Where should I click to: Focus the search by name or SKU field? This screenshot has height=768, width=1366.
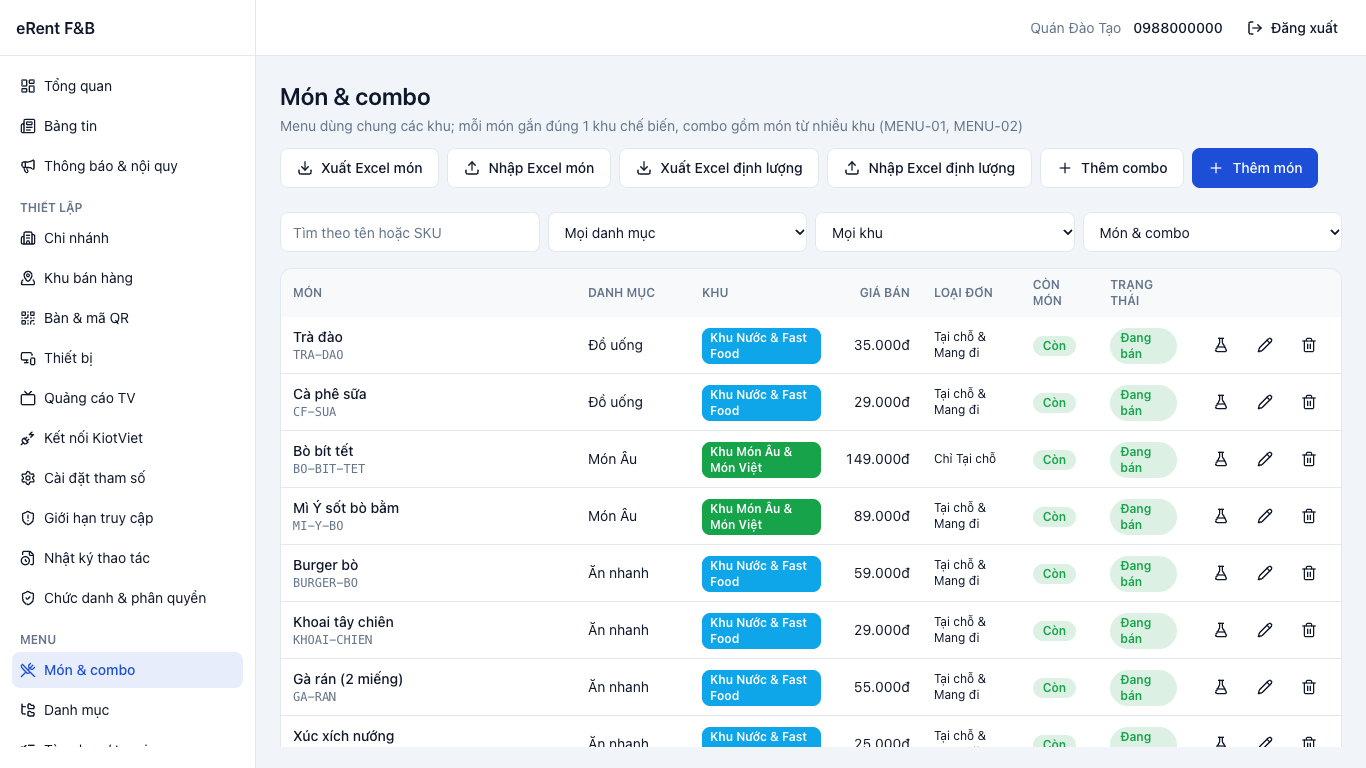(410, 233)
